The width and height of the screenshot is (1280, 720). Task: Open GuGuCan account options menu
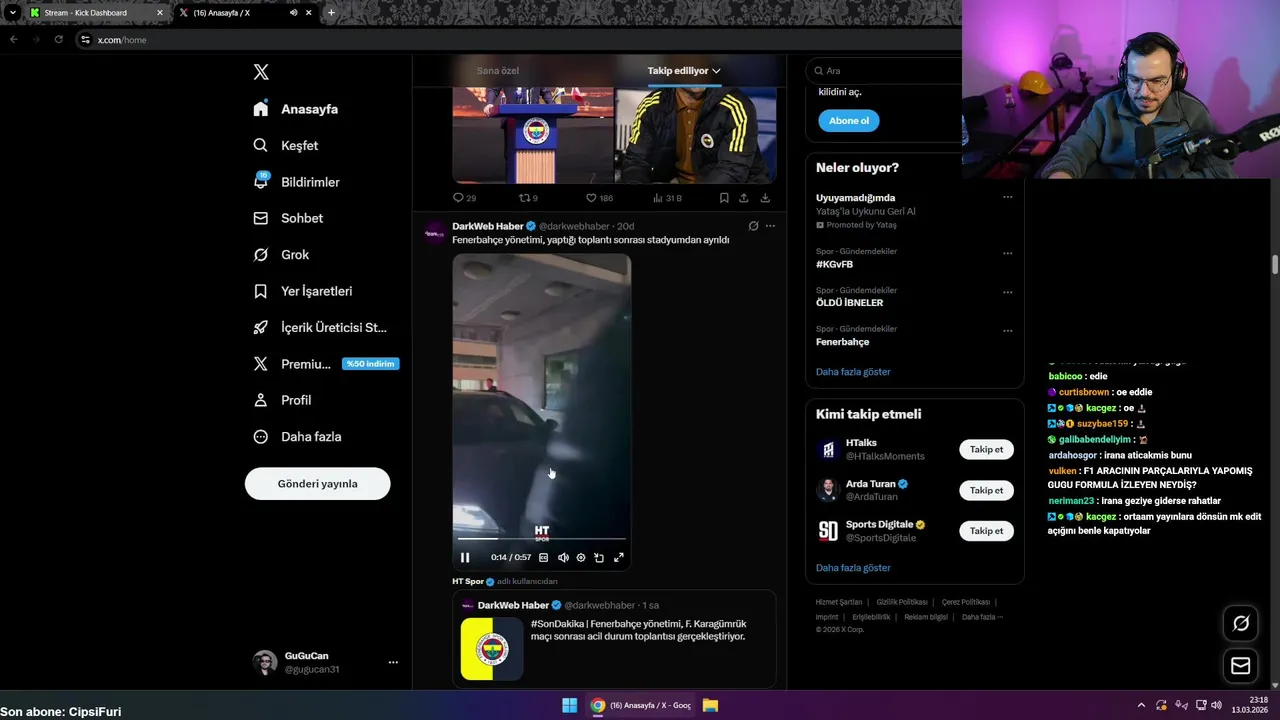tap(393, 662)
